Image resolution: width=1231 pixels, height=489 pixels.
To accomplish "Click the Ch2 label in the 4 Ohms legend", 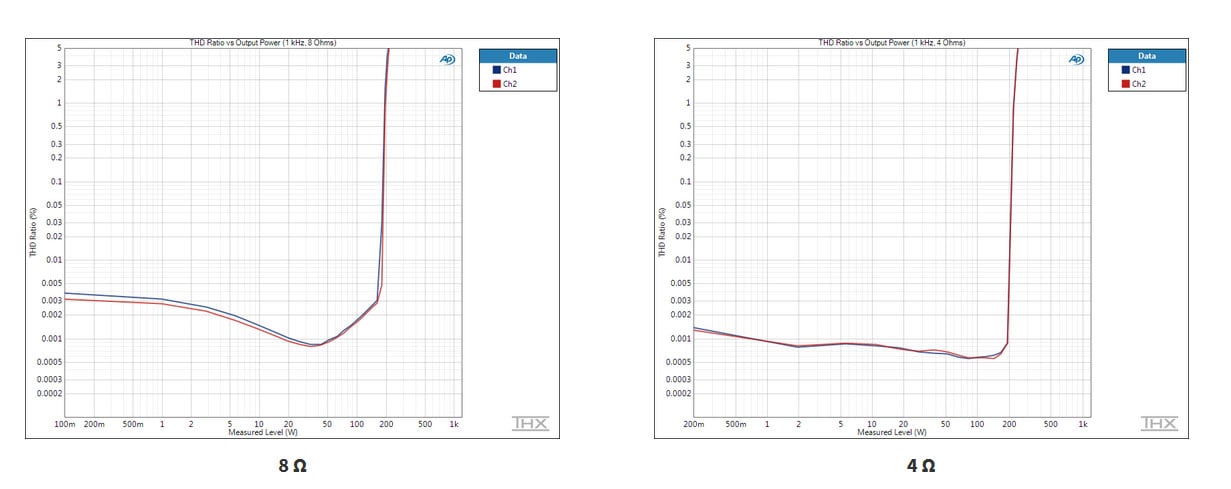I will [1139, 84].
